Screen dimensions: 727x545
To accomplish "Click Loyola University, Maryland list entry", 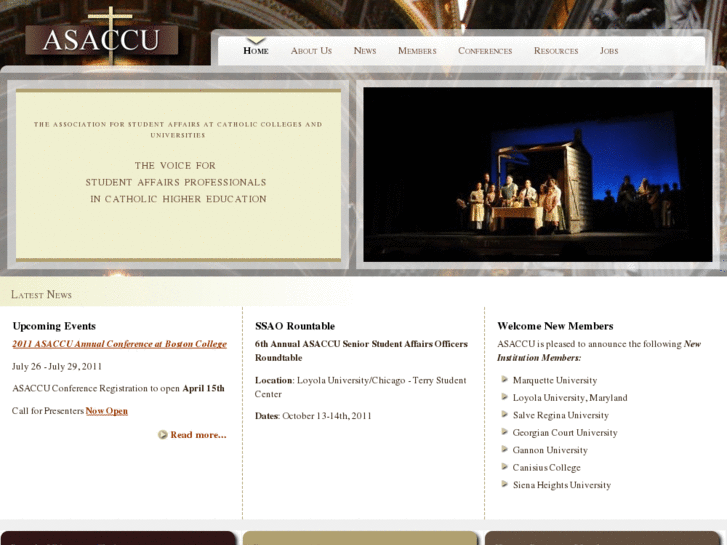I will [570, 398].
